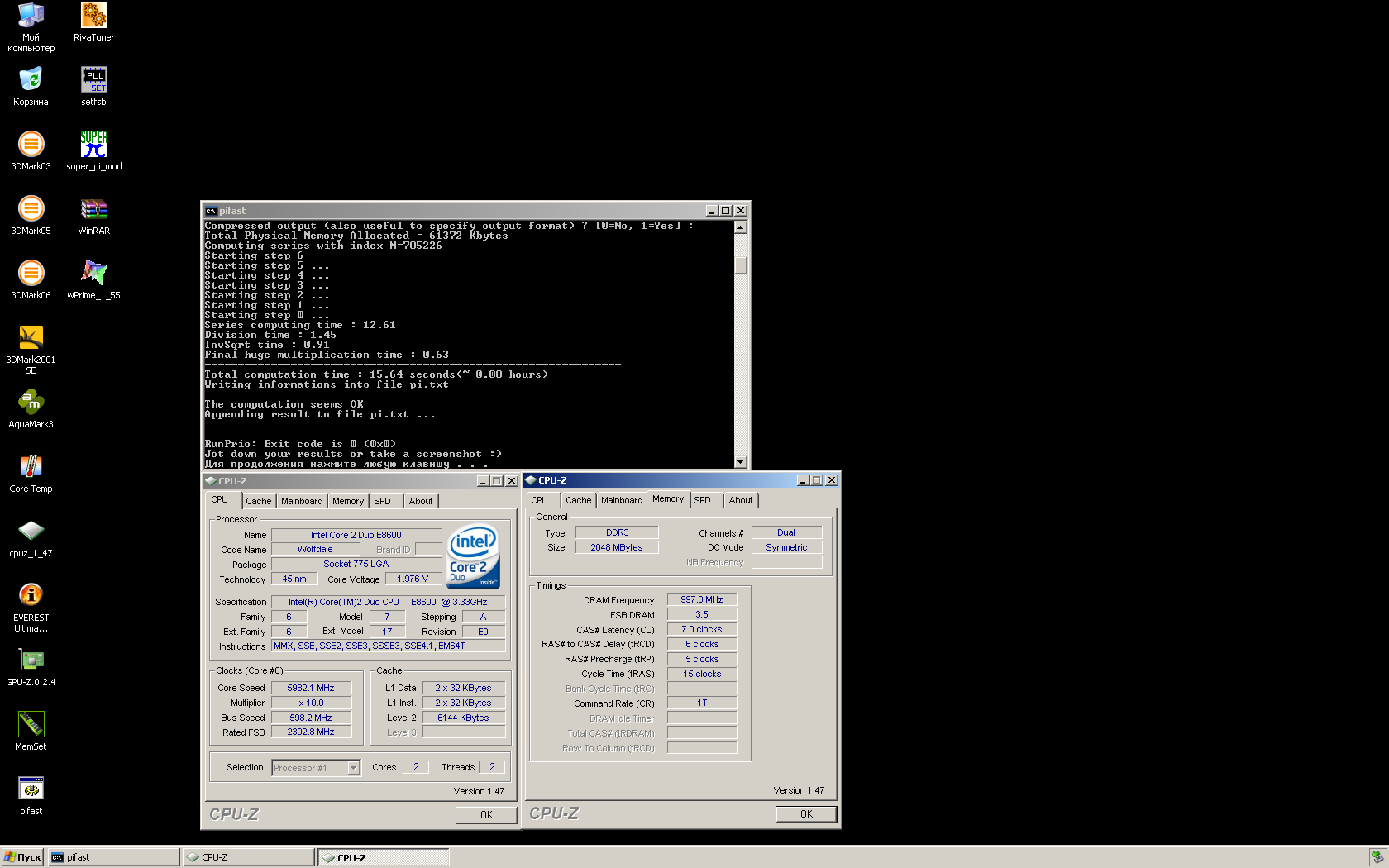1389x868 pixels.
Task: Click the pifast vertical scrollbar thumb
Action: point(741,265)
